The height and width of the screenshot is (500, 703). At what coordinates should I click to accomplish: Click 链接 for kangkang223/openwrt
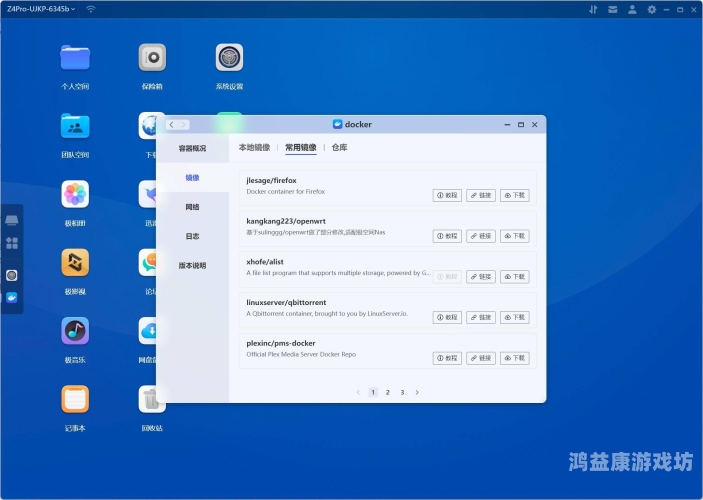pyautogui.click(x=481, y=236)
